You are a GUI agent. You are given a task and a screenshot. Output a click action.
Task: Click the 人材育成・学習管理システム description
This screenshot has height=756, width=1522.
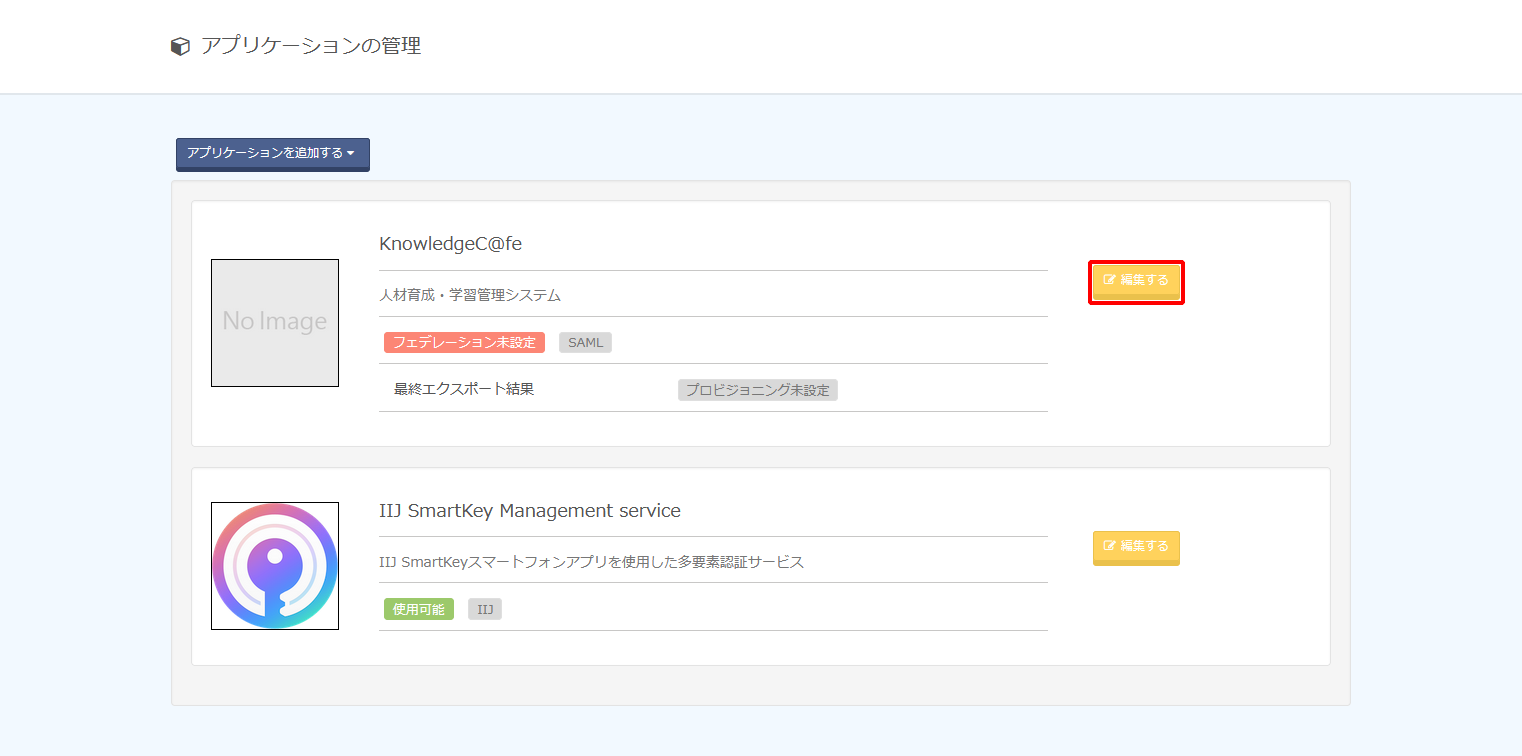(470, 296)
